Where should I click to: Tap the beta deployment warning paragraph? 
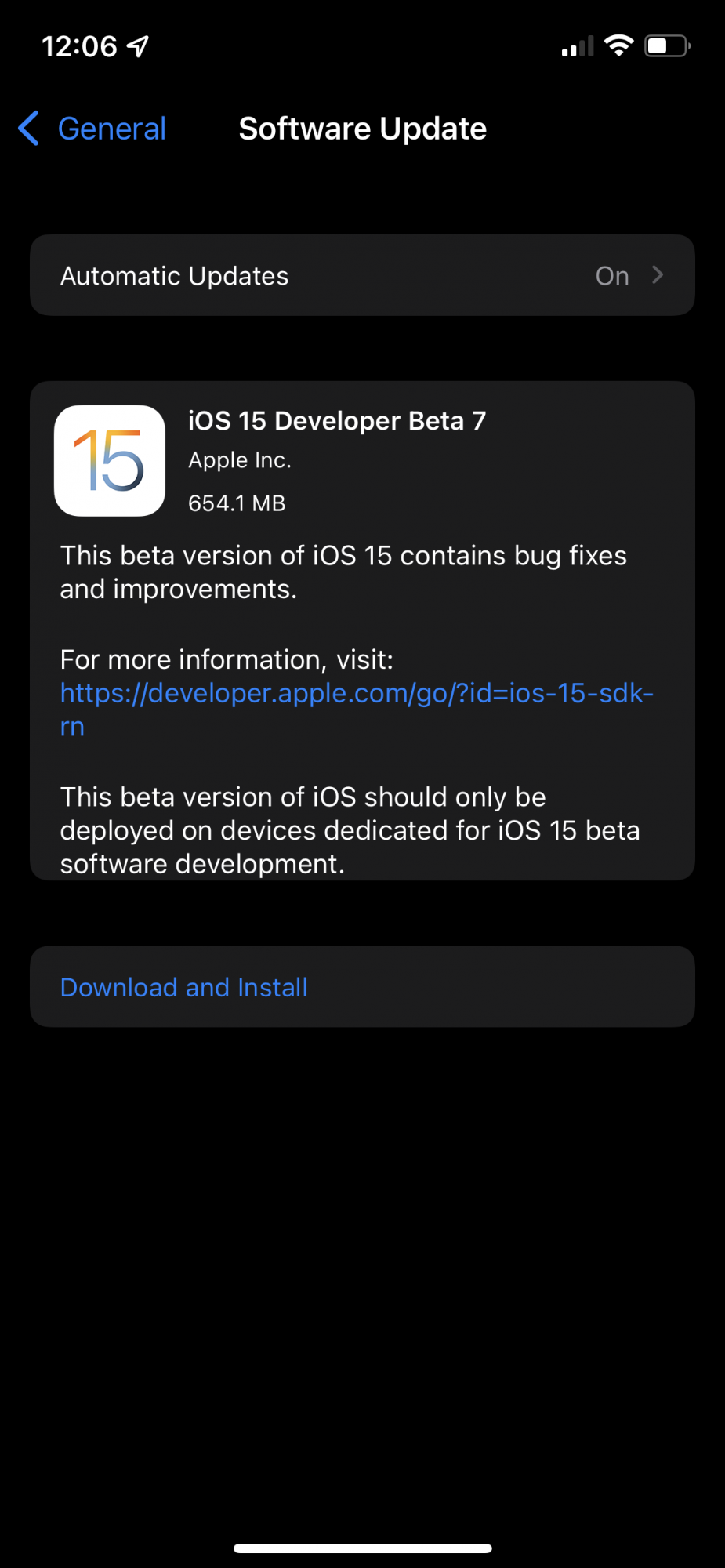coord(350,830)
